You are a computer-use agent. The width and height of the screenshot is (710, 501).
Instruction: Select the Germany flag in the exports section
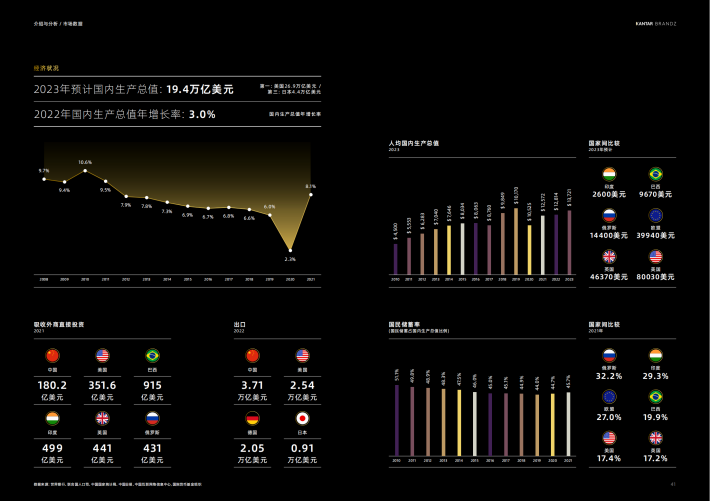pos(252,418)
